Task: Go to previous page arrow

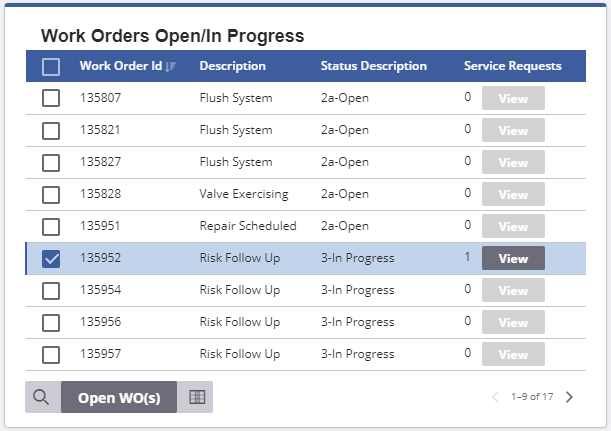Action: pos(495,397)
